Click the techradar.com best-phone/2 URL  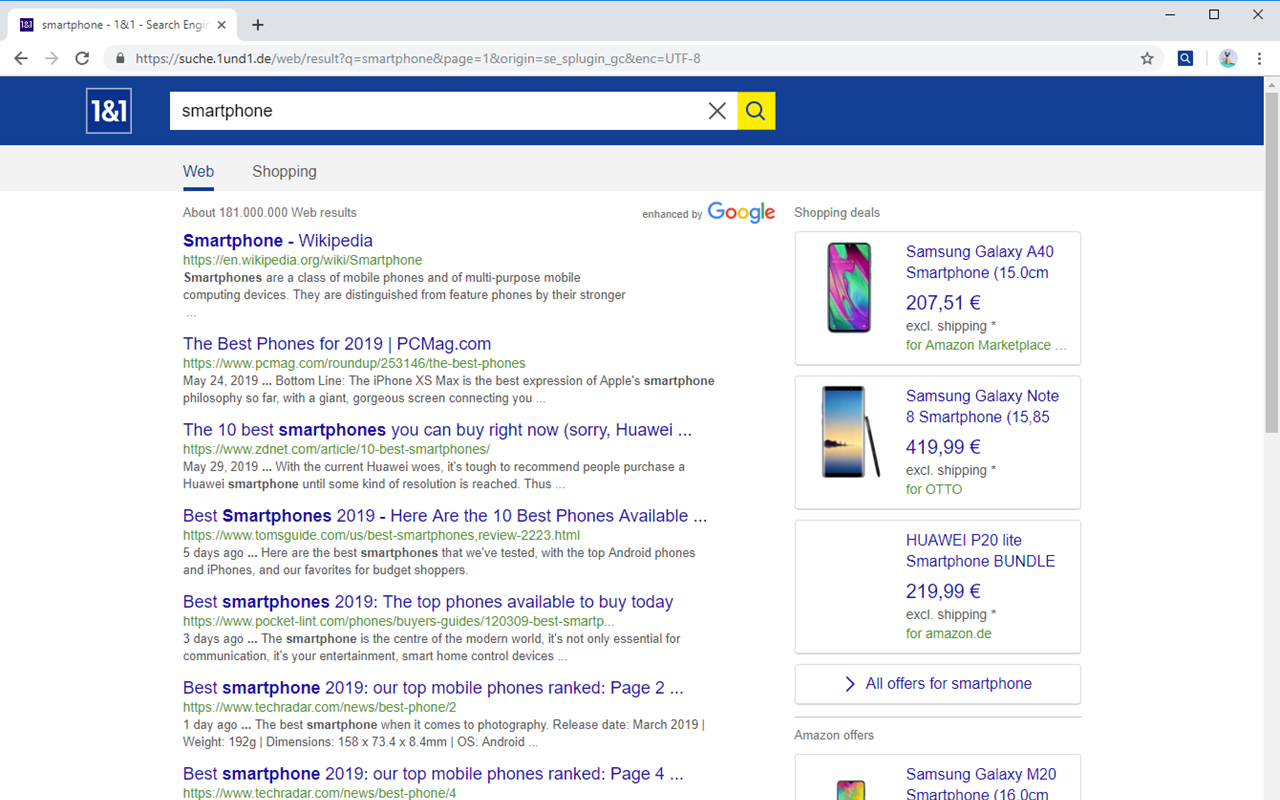(319, 707)
